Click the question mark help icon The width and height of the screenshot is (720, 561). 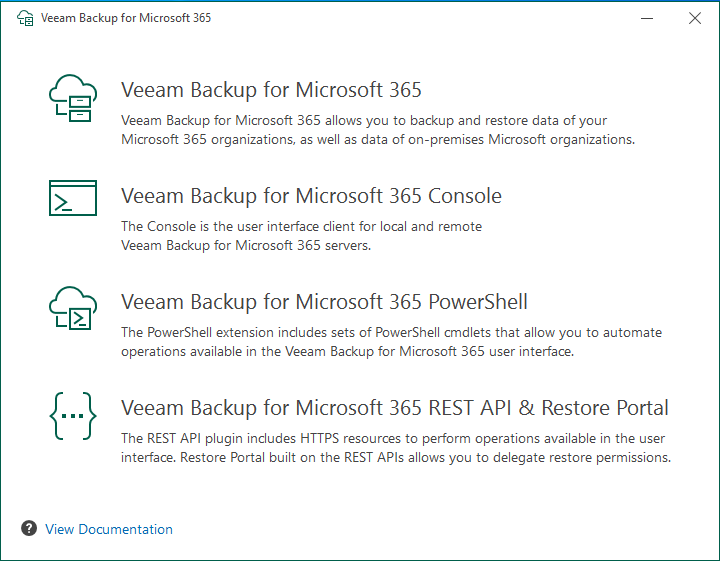click(x=28, y=529)
